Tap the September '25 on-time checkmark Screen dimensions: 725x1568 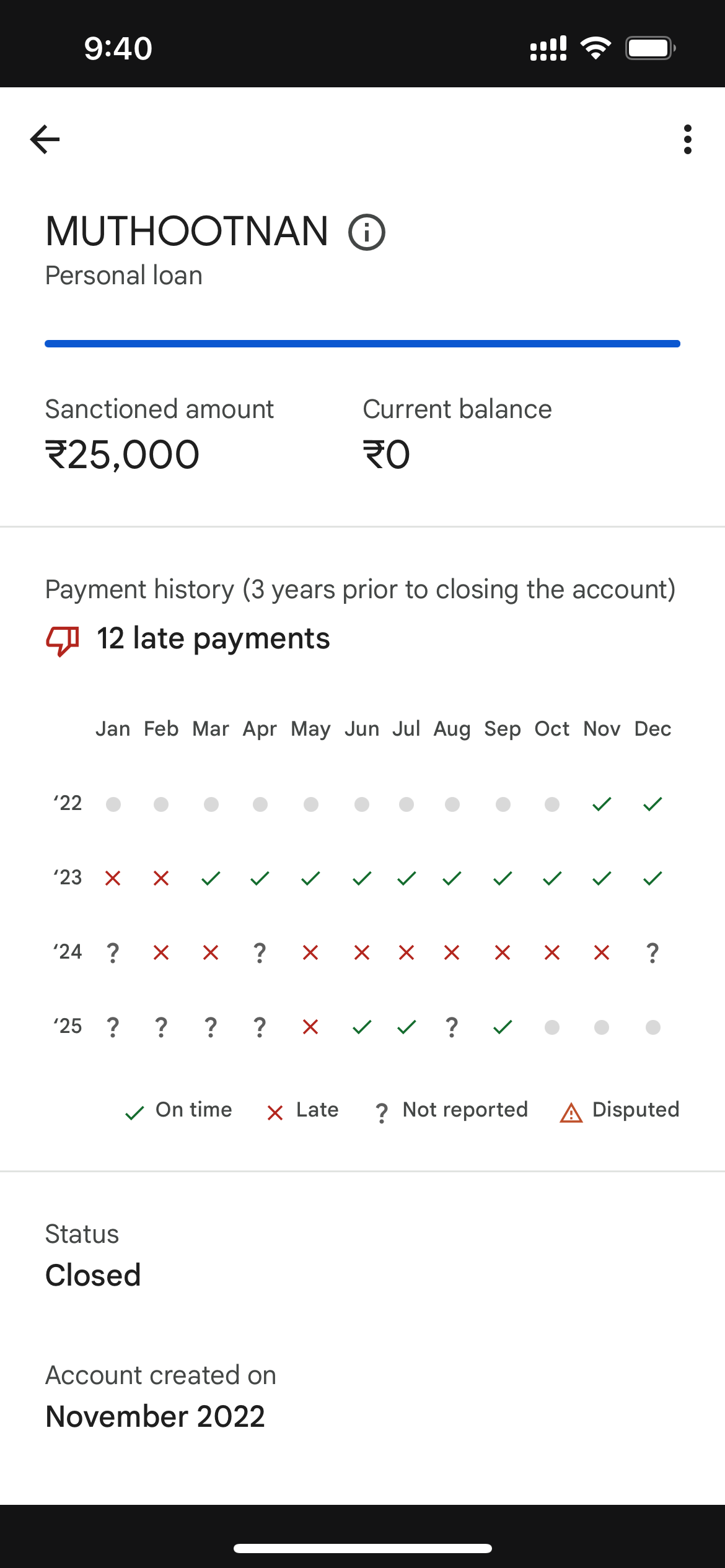pyautogui.click(x=503, y=1027)
